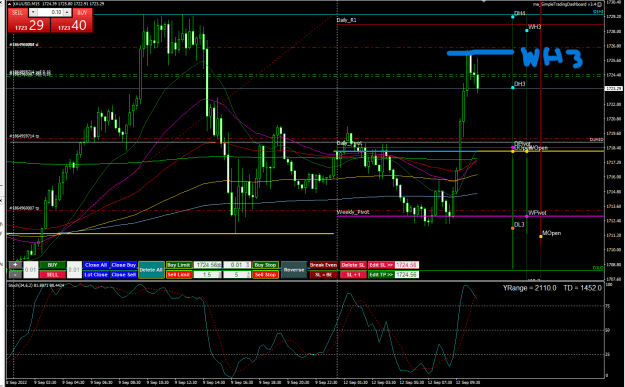Click the top SELL one-click button
Screen dimensions: 625x387
coord(17,13)
